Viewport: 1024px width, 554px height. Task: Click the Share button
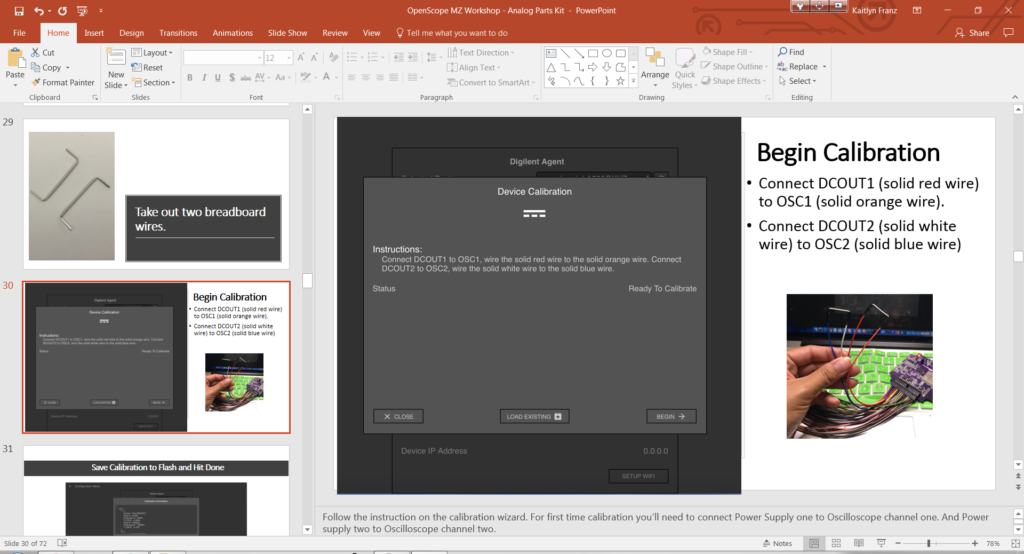pyautogui.click(x=972, y=33)
